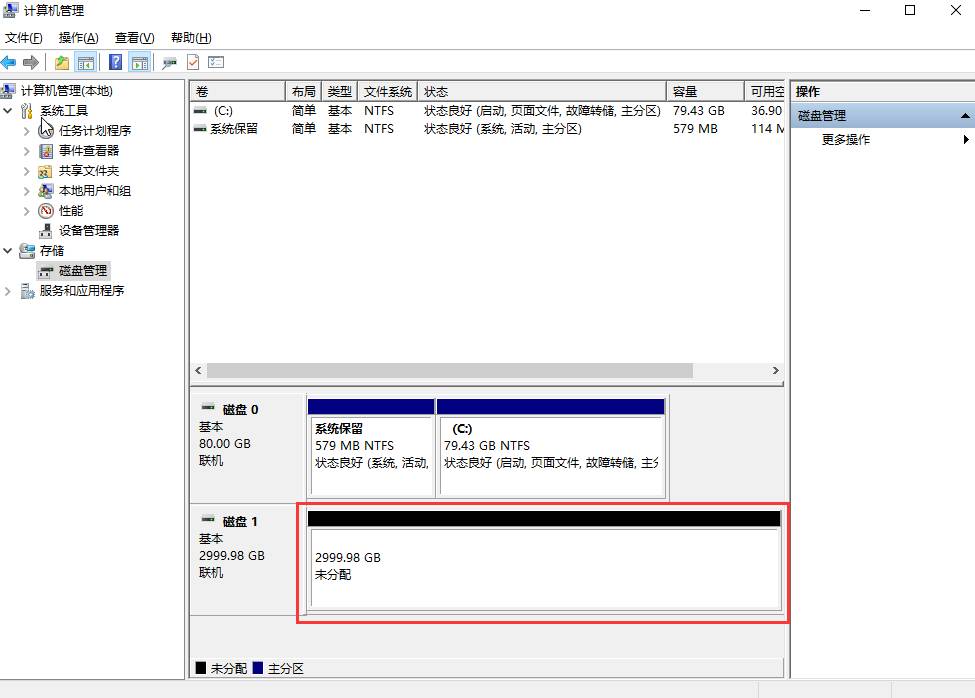Sort by the 类型 column header

340,91
